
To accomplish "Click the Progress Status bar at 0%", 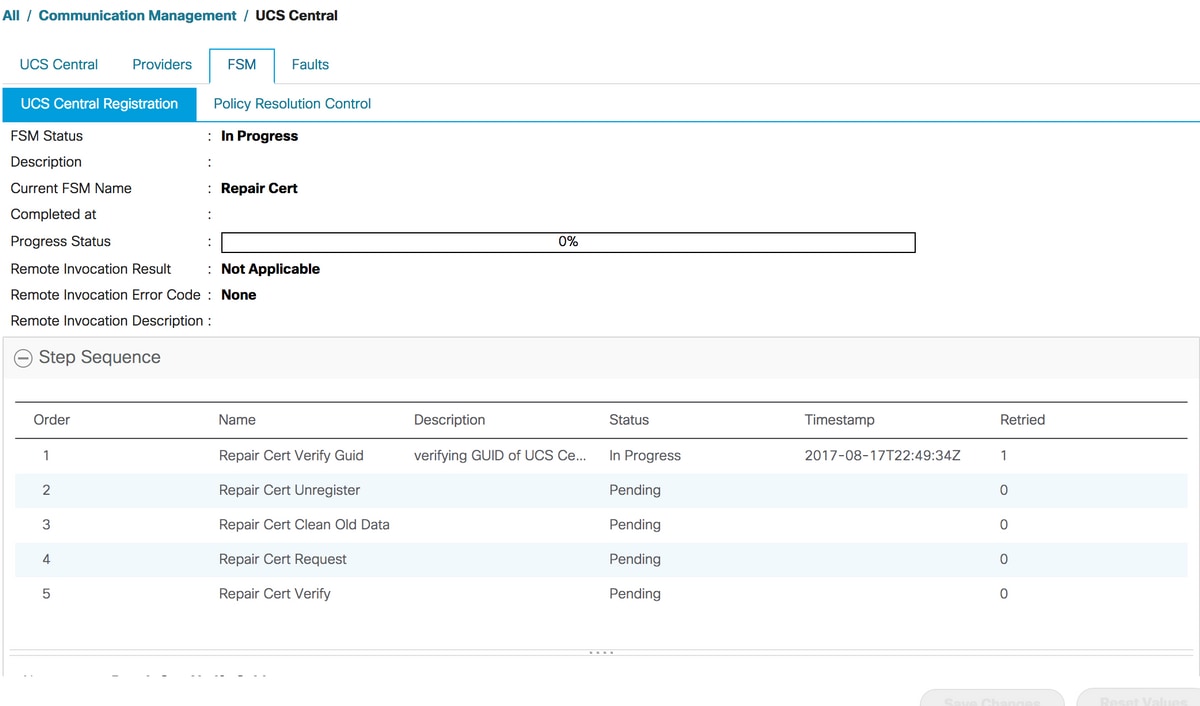I will coord(567,241).
